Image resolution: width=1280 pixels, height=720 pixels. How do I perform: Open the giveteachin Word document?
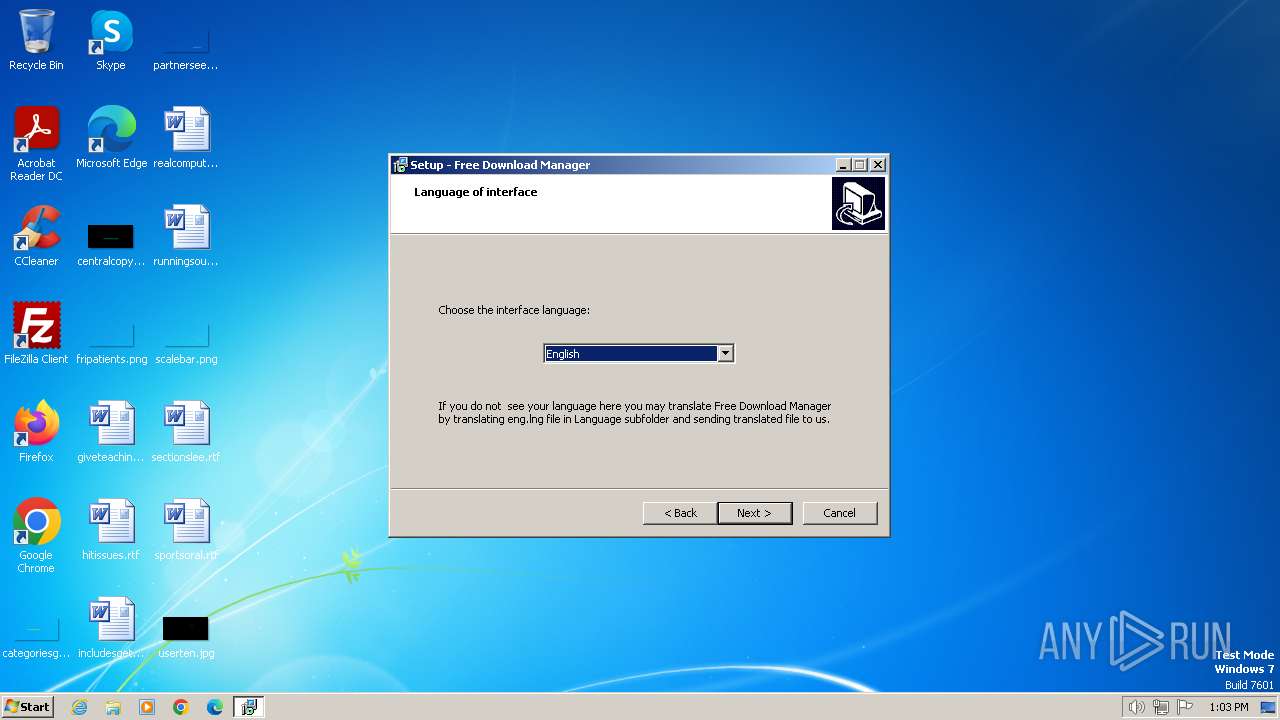click(111, 432)
